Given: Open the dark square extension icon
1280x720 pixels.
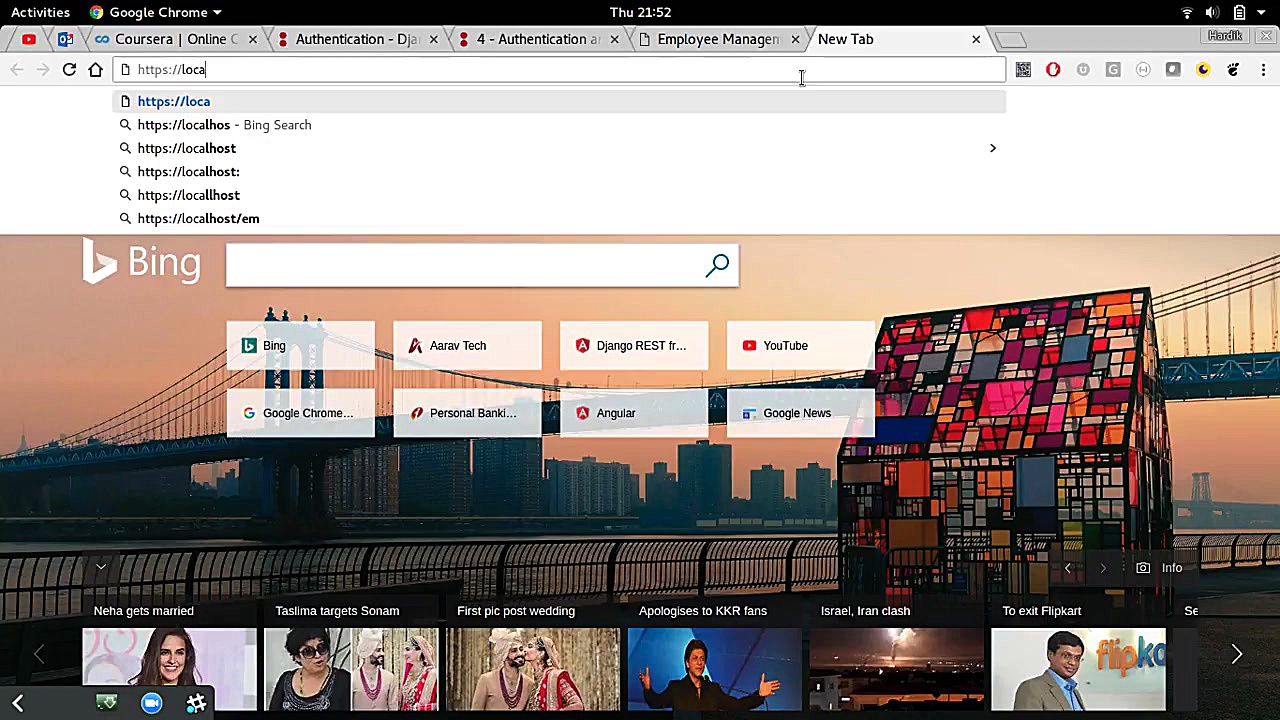Looking at the screenshot, I should [x=1173, y=69].
